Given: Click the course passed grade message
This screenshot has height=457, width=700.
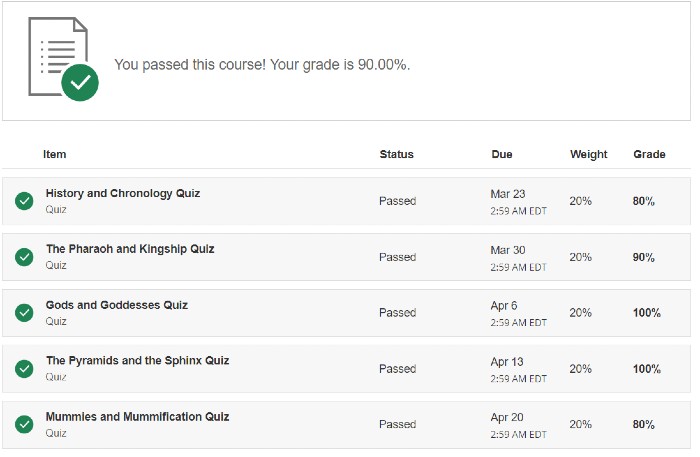Looking at the screenshot, I should pos(262,65).
